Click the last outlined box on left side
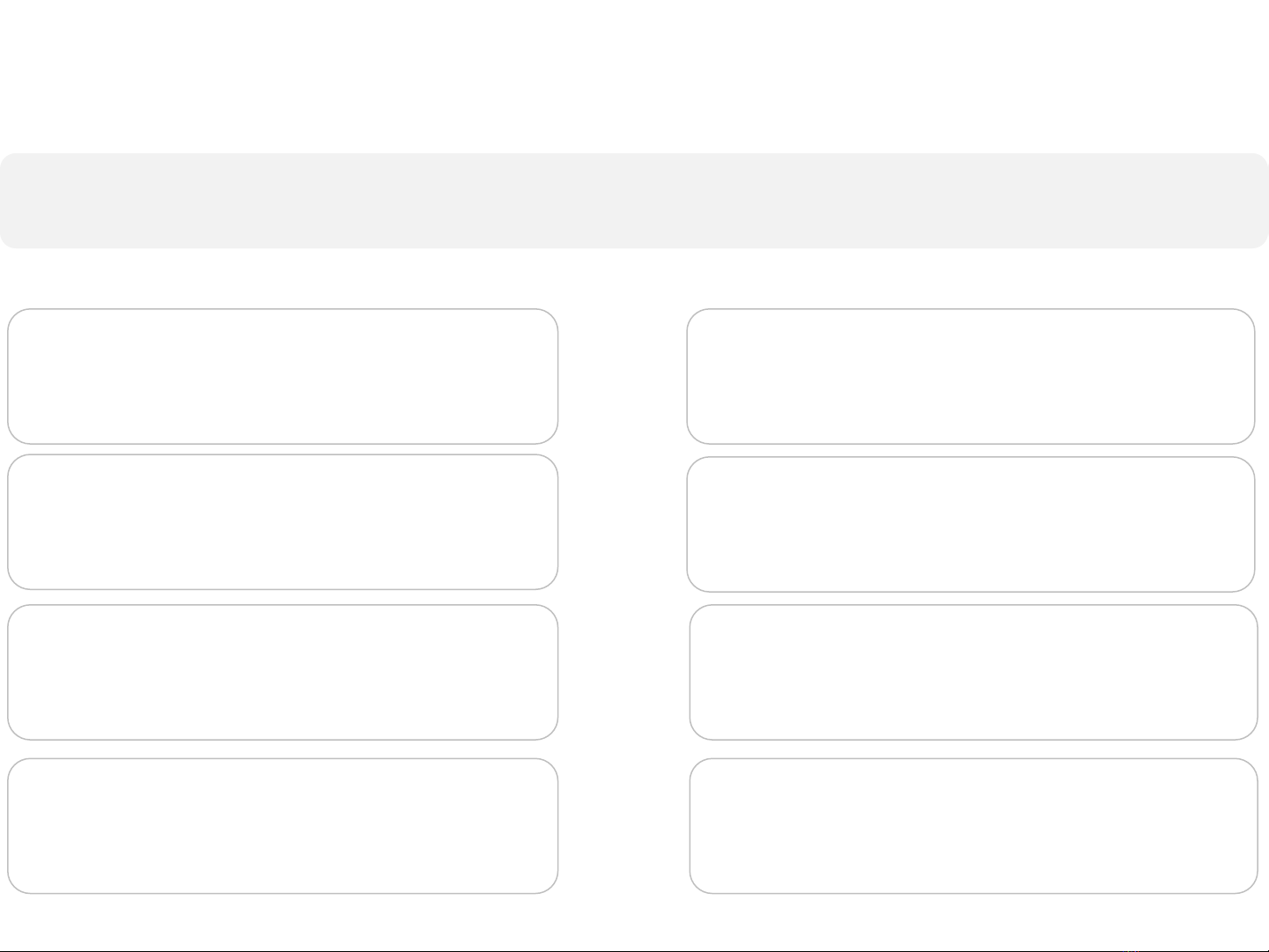 283,826
